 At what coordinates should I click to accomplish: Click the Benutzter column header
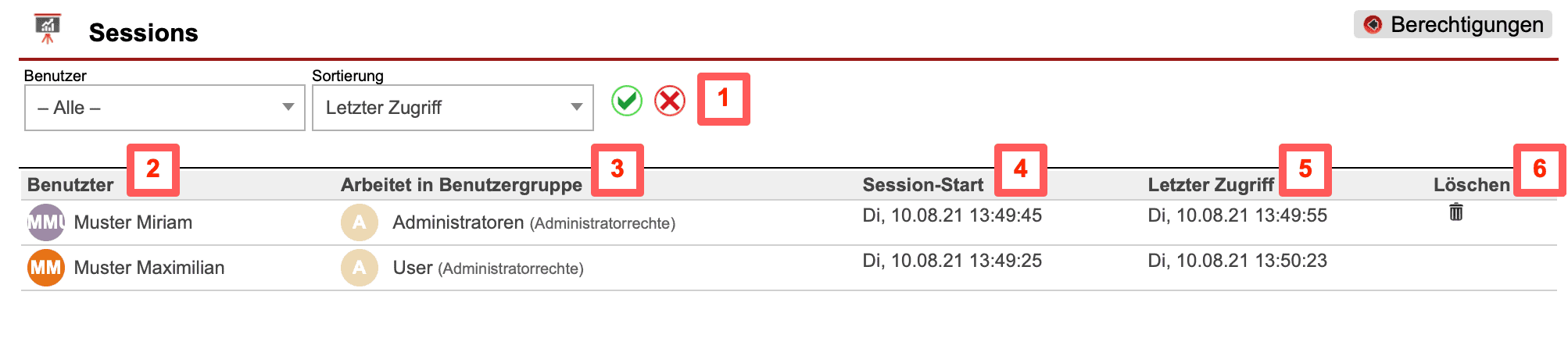[x=70, y=185]
